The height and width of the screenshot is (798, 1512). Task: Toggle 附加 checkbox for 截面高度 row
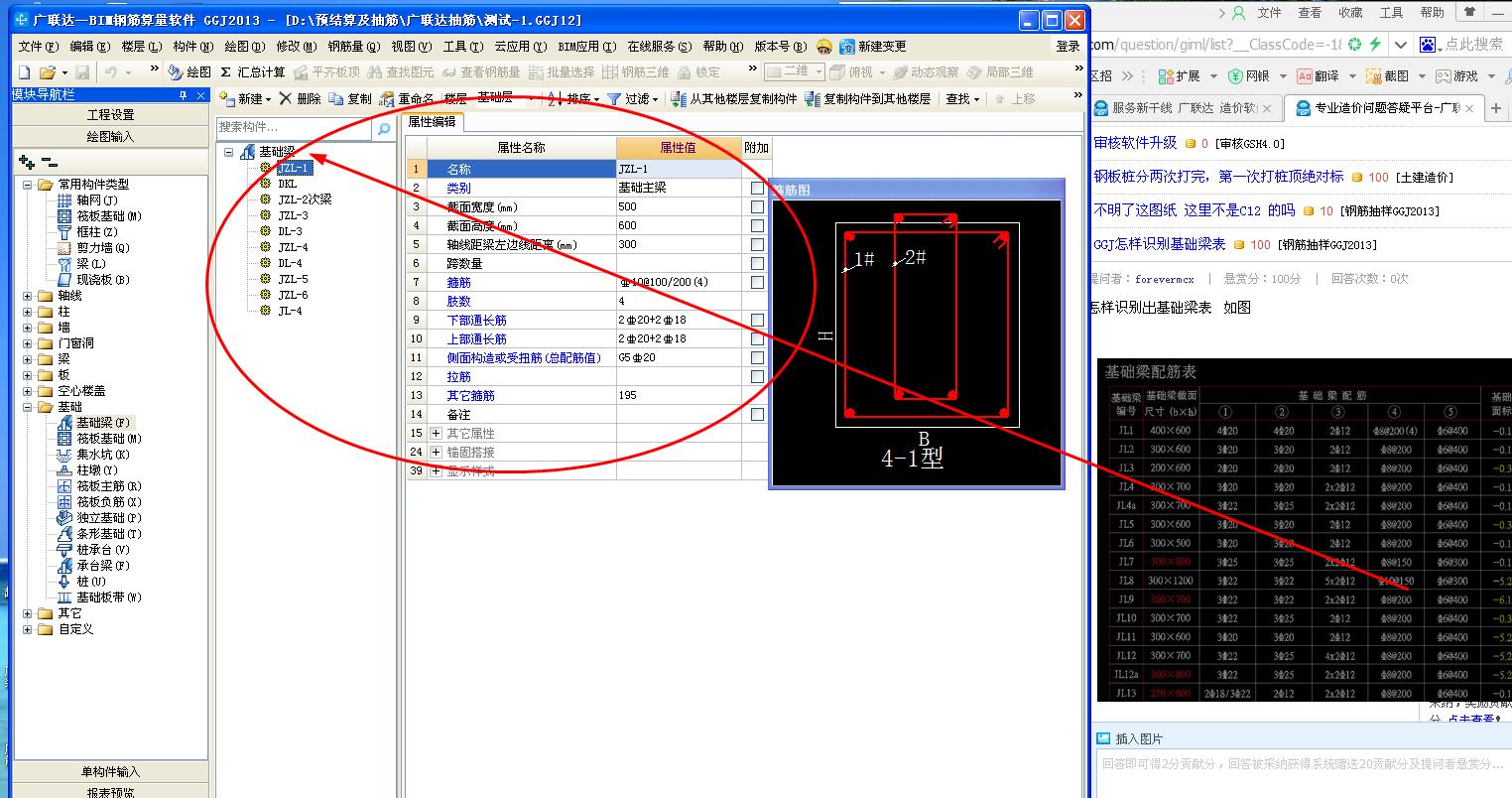pyautogui.click(x=758, y=225)
